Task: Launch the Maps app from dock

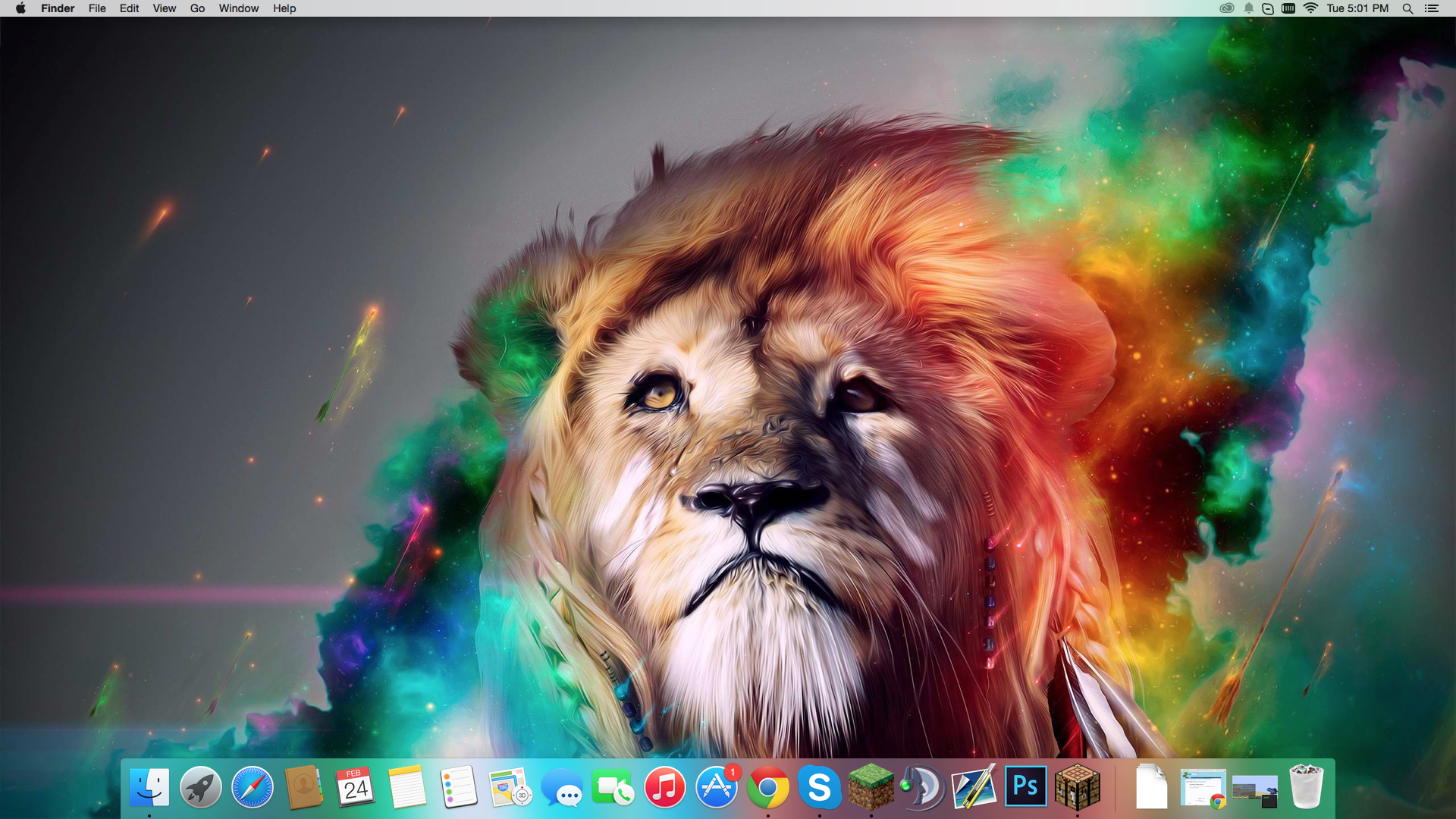Action: coord(510,787)
